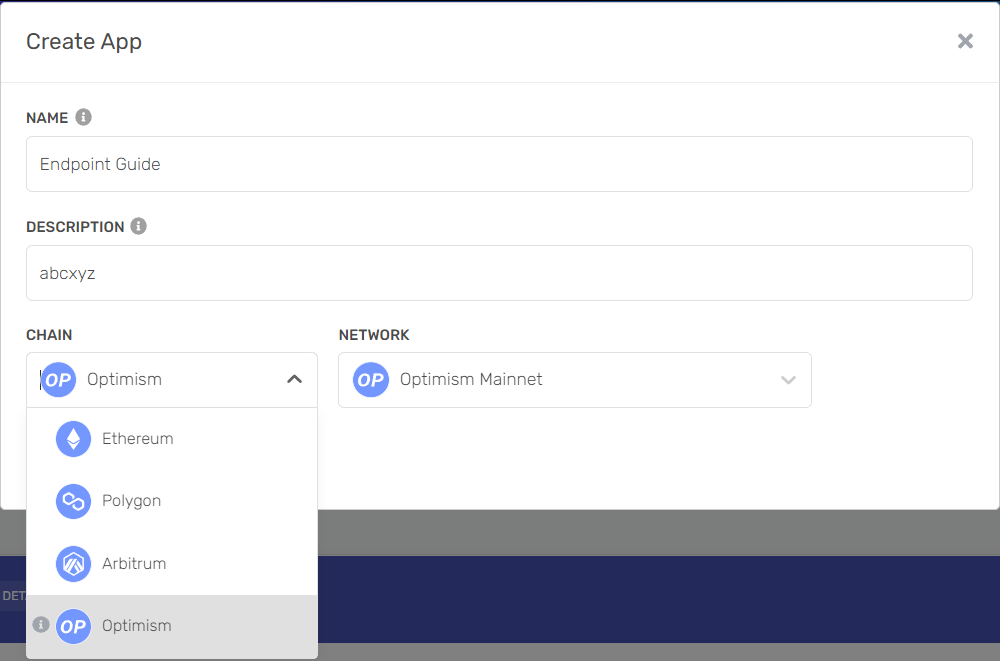Click the Ethereum diamond logo in list

point(73,439)
